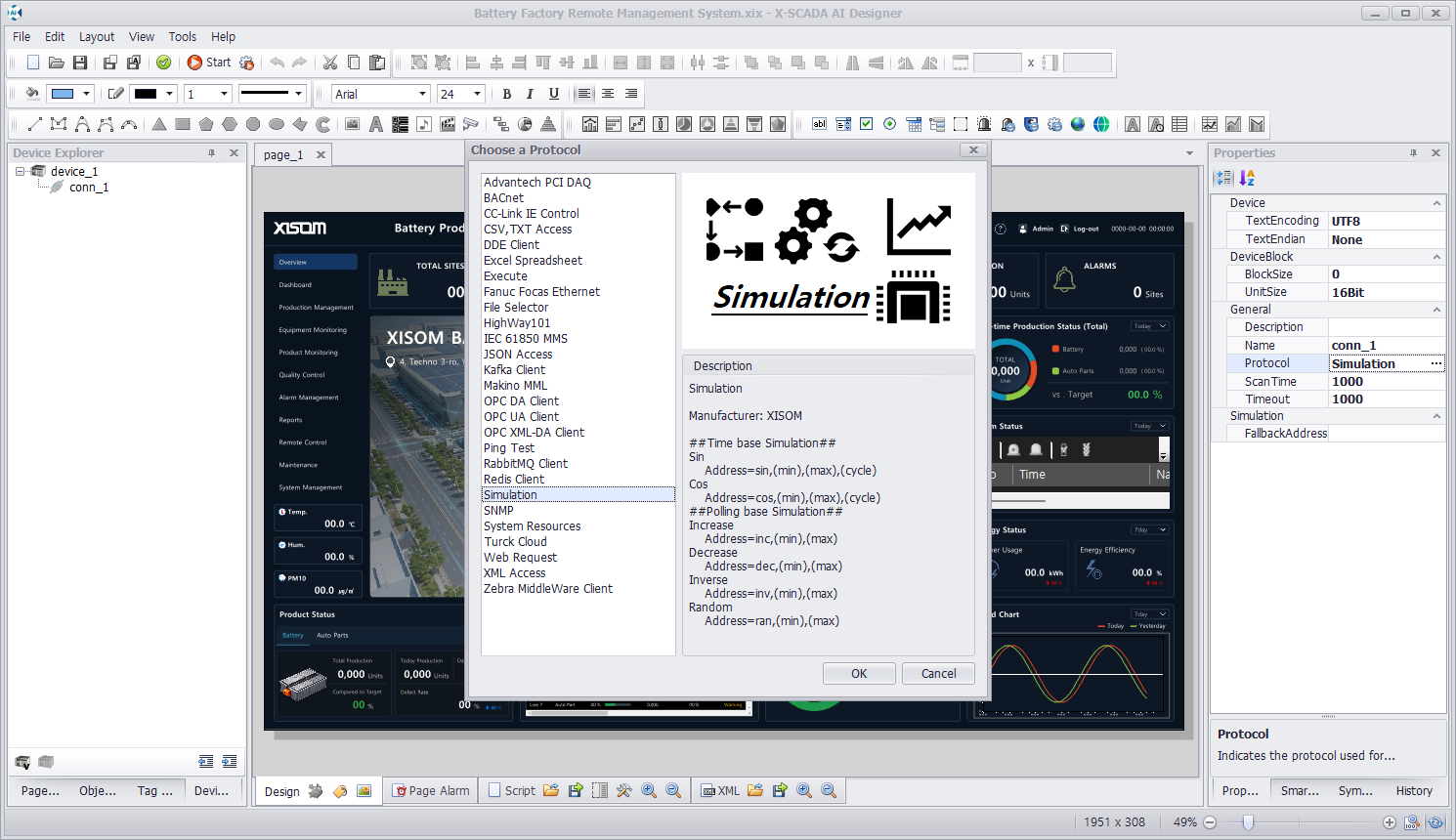This screenshot has width=1456, height=840.
Task: Select the Bold formatting button
Action: [x=506, y=94]
